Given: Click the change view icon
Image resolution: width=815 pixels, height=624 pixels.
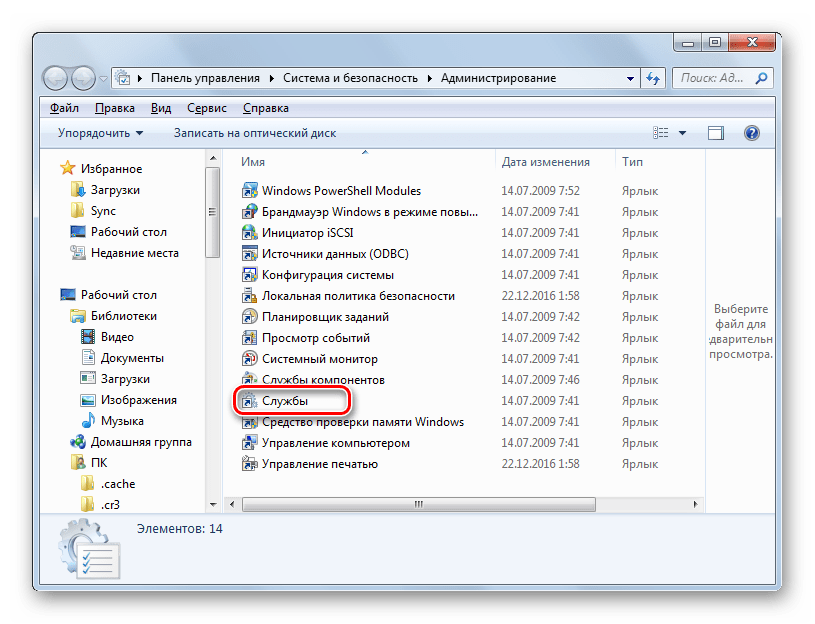Looking at the screenshot, I should tap(661, 133).
